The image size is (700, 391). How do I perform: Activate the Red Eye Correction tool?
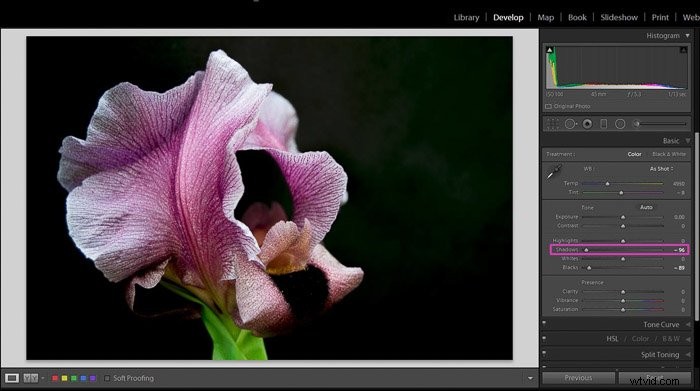pyautogui.click(x=587, y=124)
